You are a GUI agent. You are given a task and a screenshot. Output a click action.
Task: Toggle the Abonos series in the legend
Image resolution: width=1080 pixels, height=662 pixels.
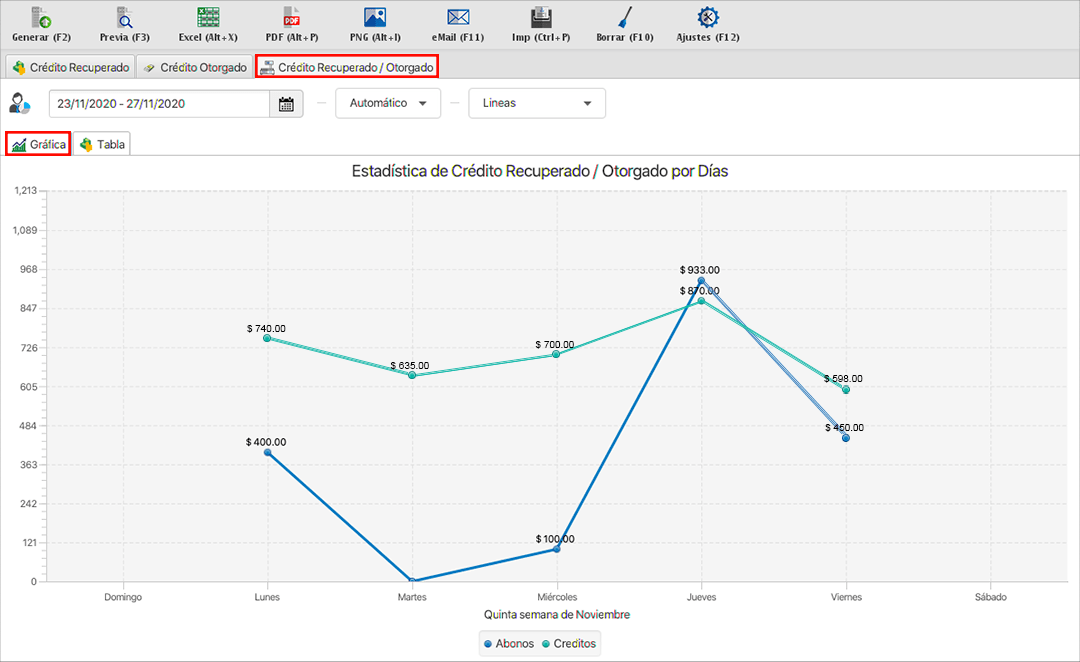point(508,643)
